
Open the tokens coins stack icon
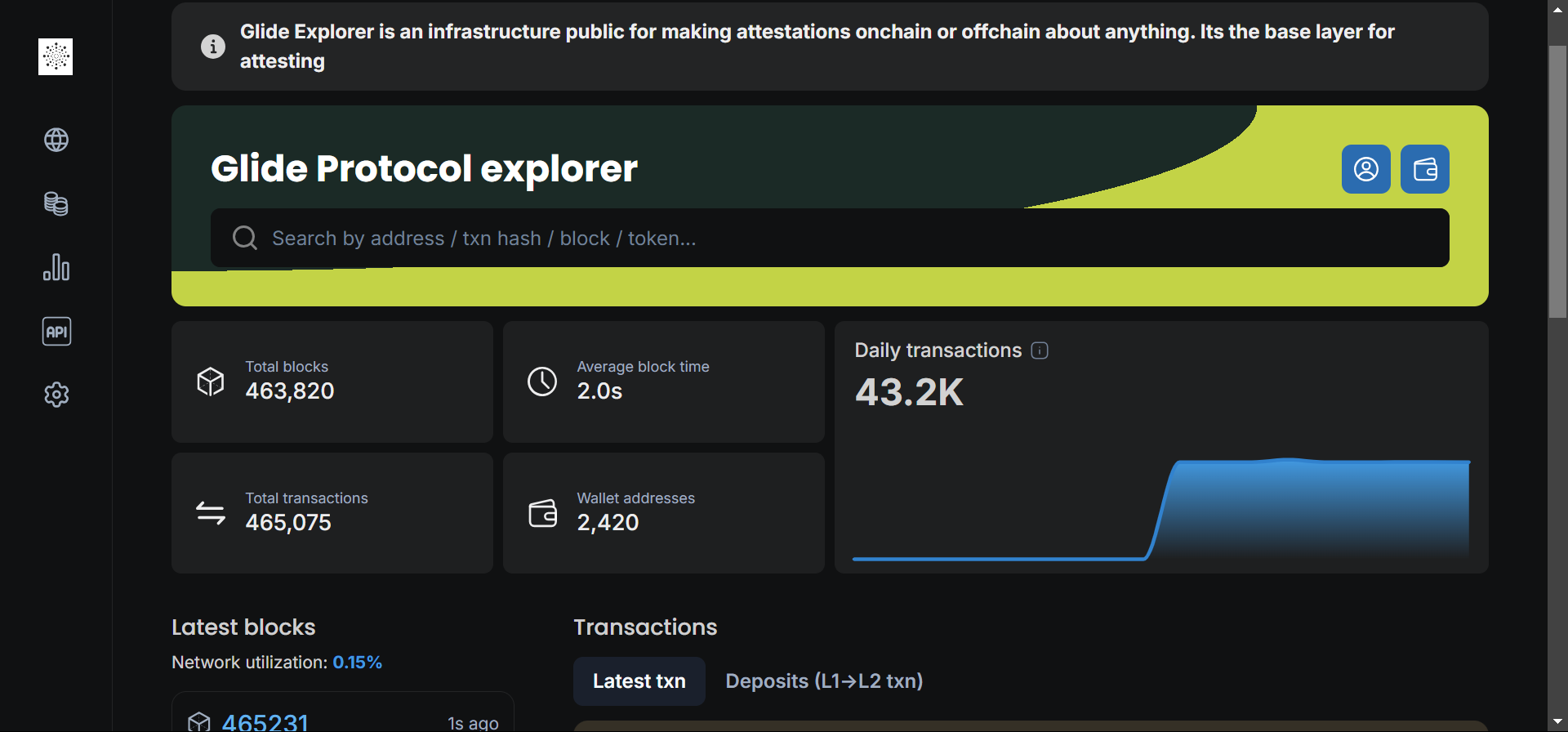[x=56, y=203]
